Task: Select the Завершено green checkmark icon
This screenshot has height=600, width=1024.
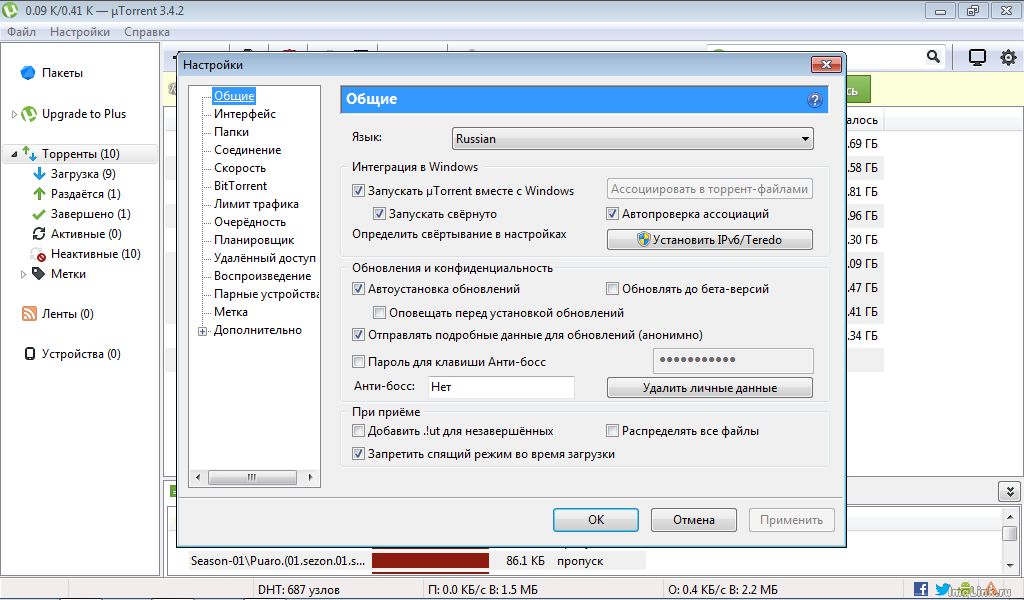Action: tap(39, 214)
